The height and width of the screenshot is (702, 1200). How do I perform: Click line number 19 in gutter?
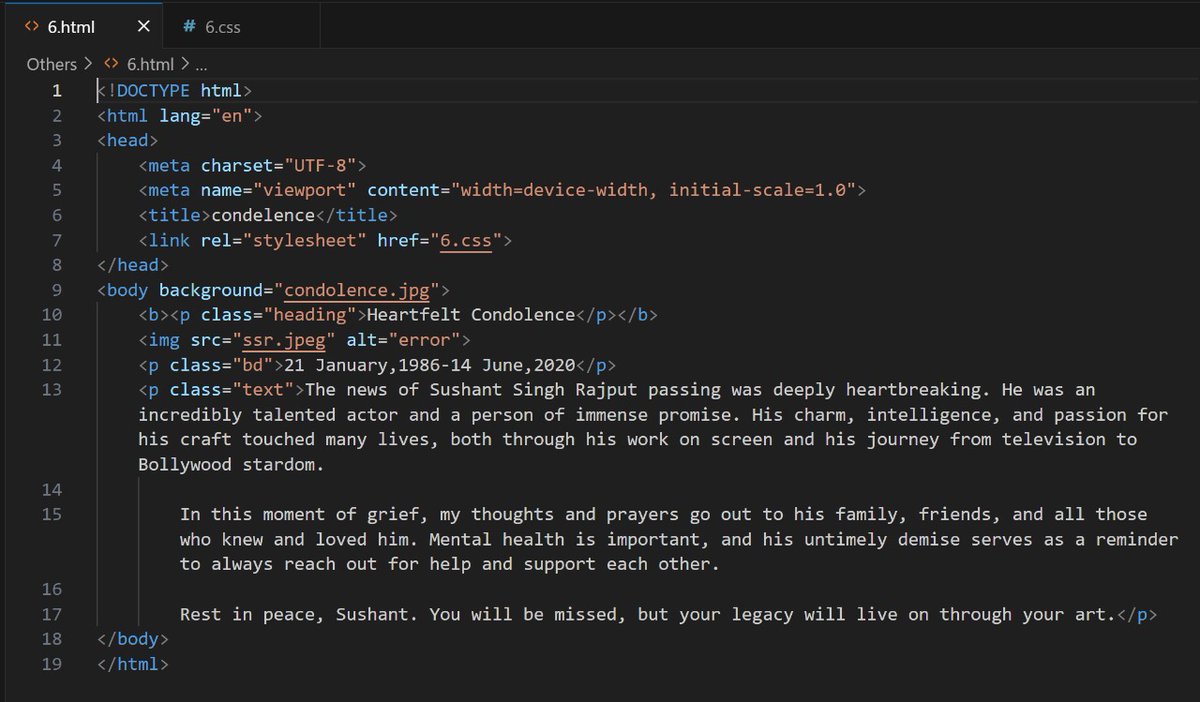tap(52, 665)
